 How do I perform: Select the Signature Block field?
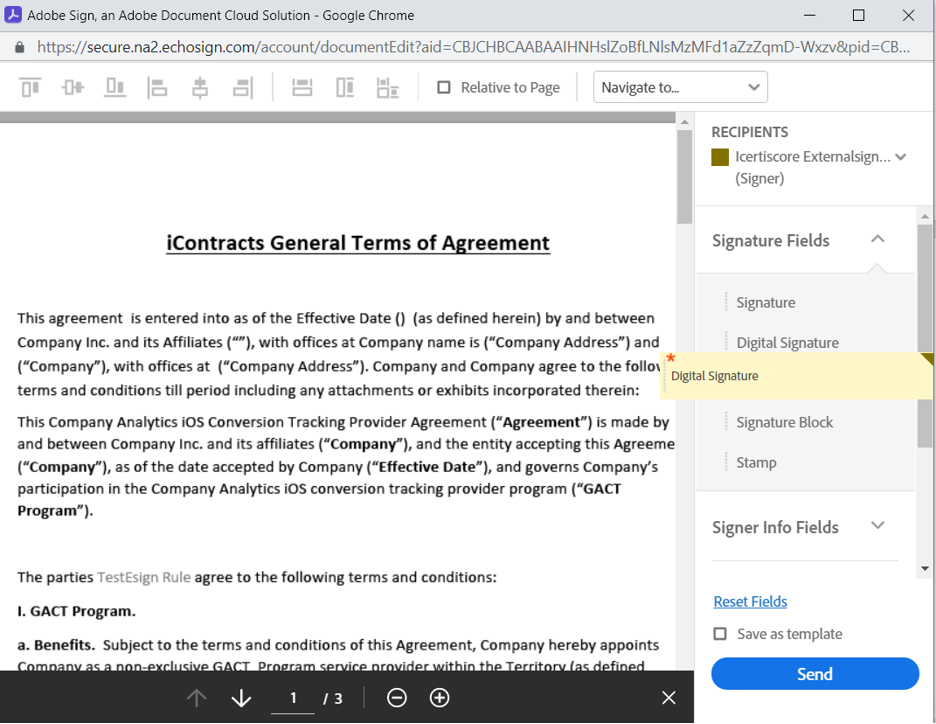click(784, 422)
